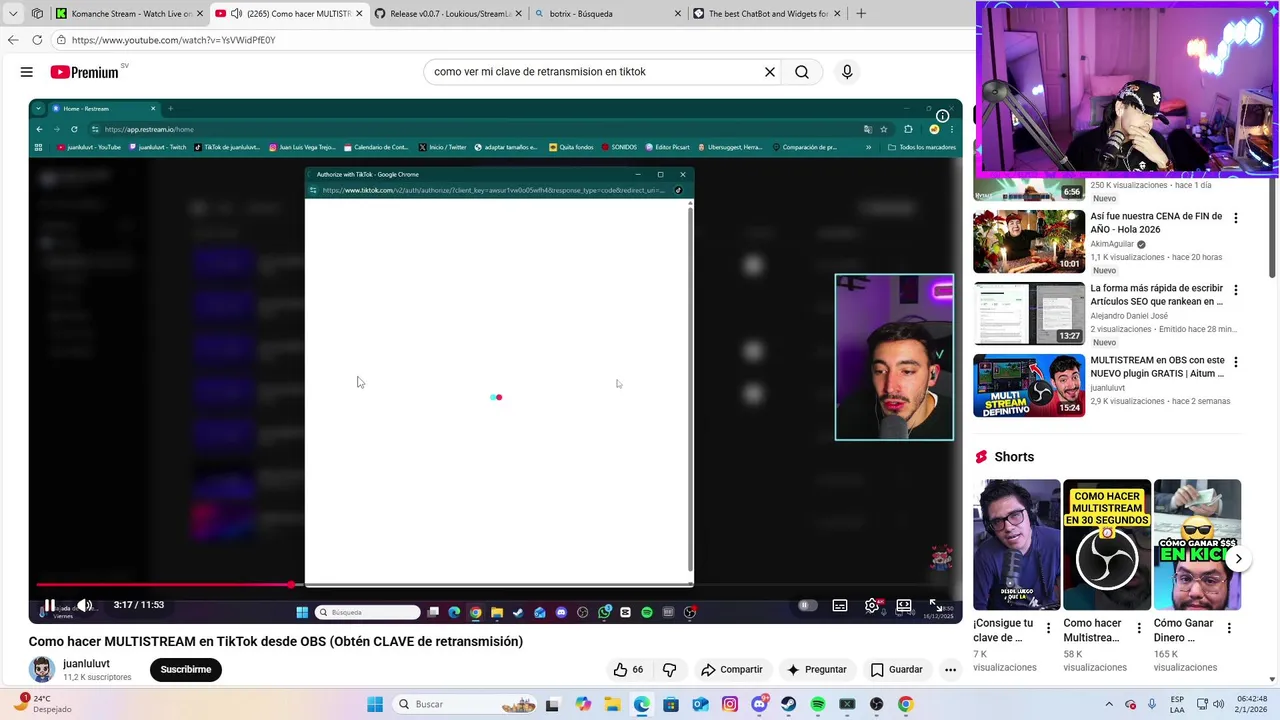The image size is (1280, 720).
Task: Open the 15:24 MULTISTREAM DEFINITIVO thumbnail
Action: (1029, 386)
